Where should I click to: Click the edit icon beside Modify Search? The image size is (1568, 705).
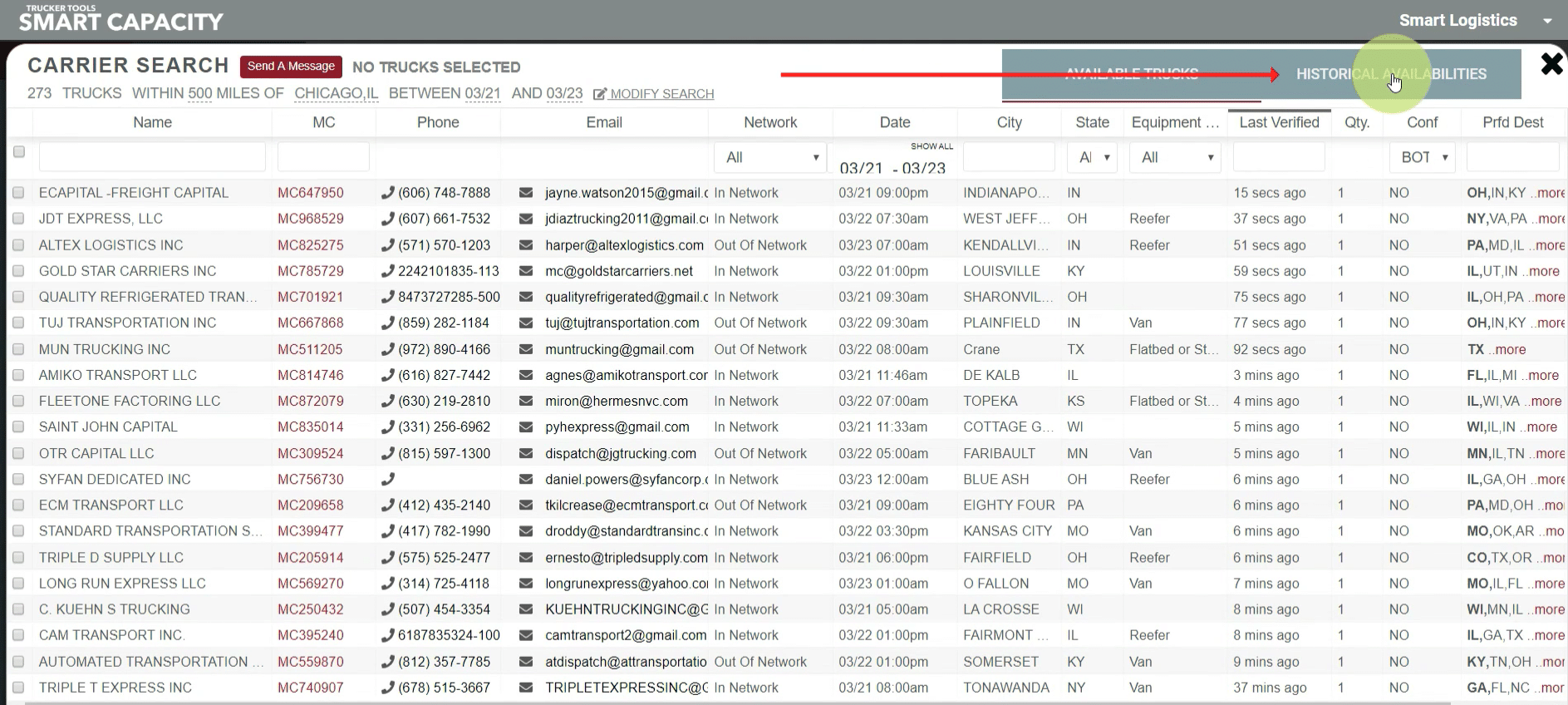click(600, 94)
